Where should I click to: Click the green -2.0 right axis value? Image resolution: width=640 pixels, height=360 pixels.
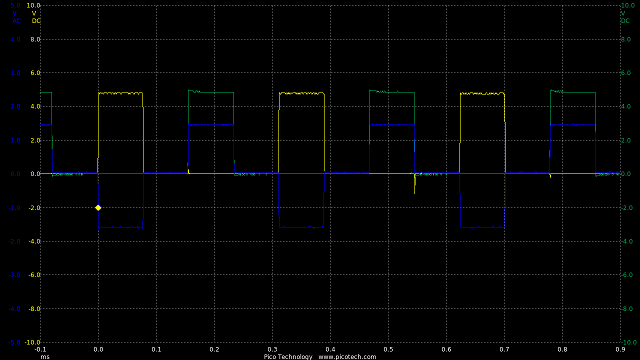[x=626, y=208]
